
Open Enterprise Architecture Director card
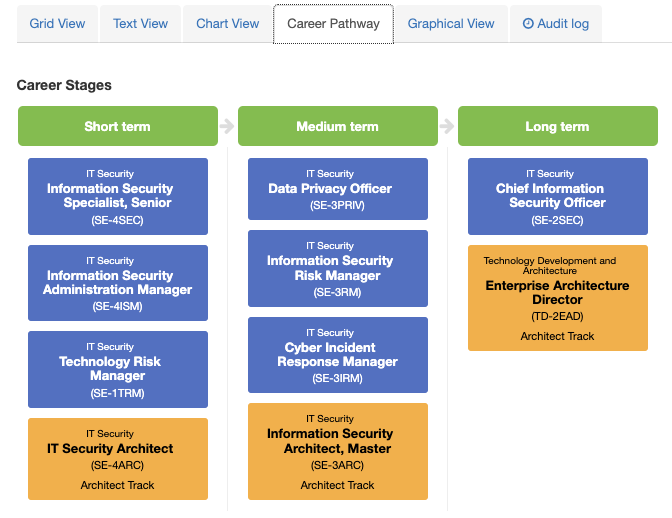557,298
